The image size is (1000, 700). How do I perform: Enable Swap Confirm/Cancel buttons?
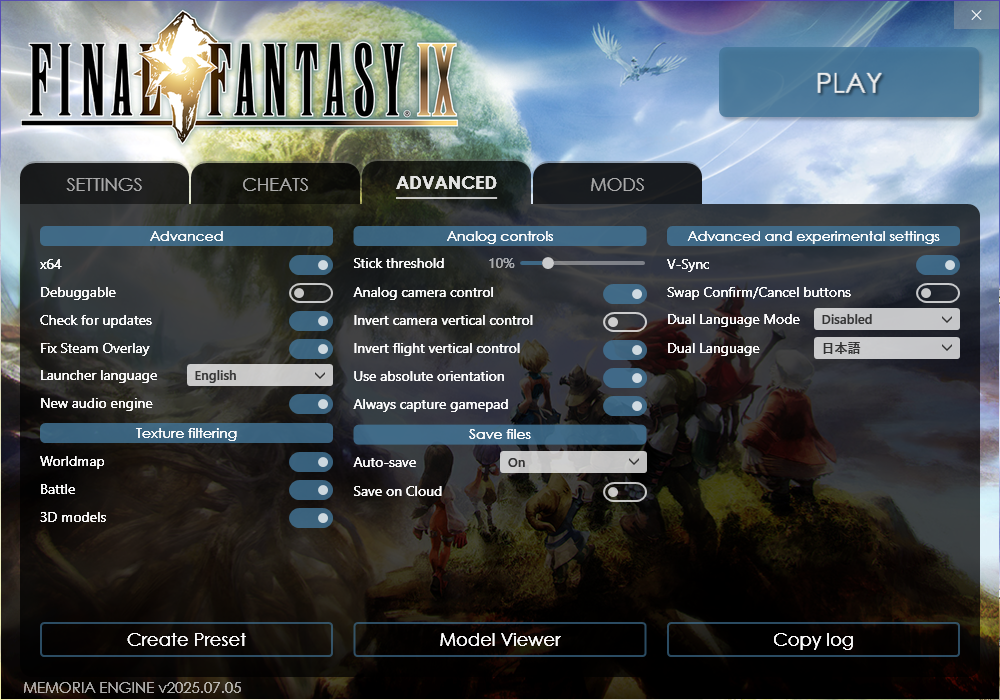tap(938, 293)
